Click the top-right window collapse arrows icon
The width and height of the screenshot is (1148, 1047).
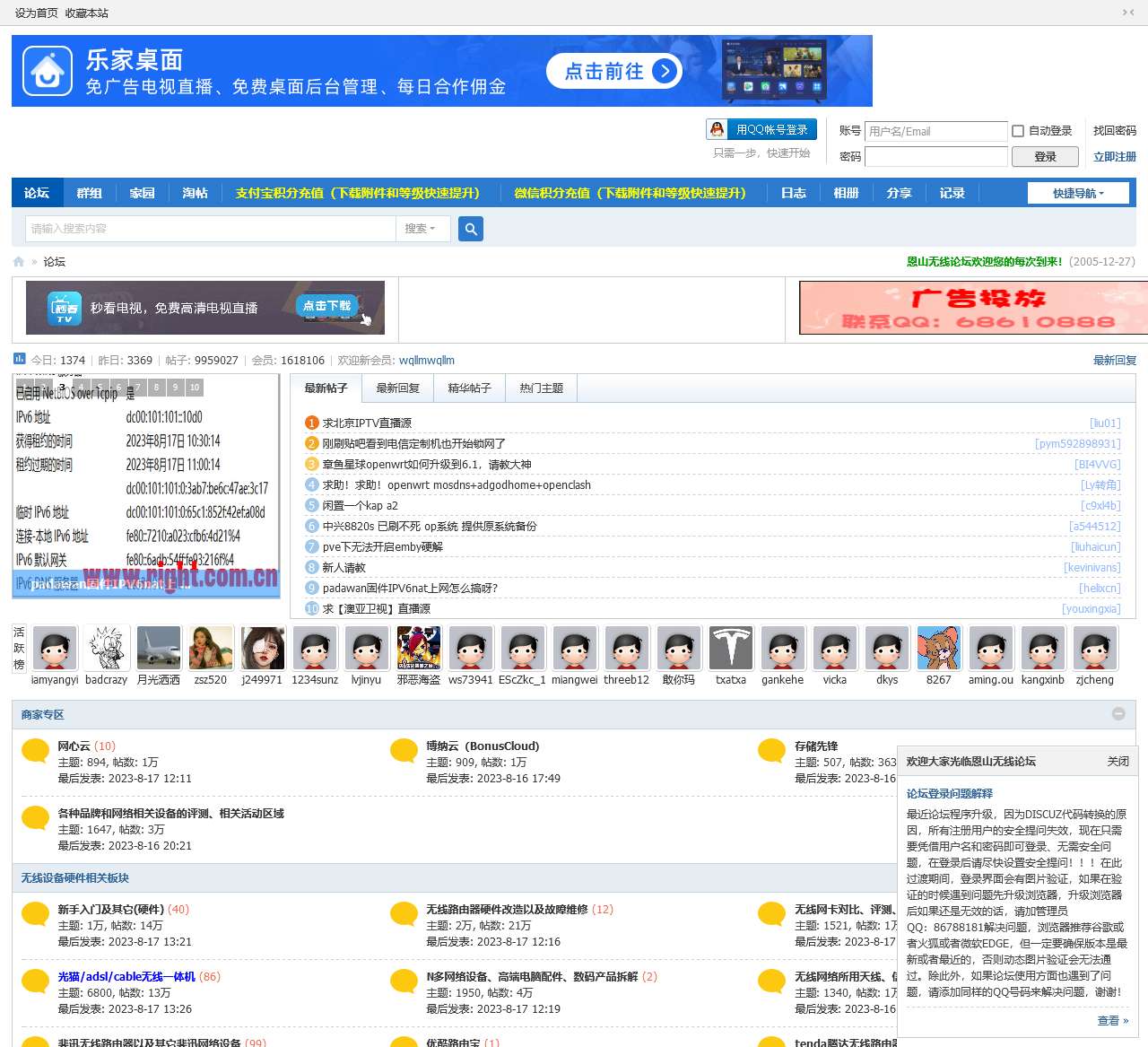1128,13
